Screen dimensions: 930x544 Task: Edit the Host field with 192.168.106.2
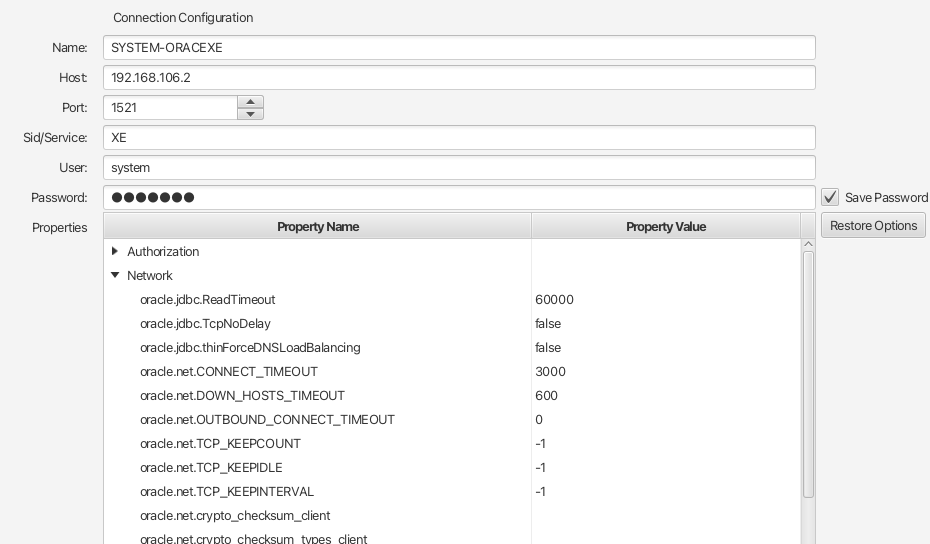tap(459, 78)
